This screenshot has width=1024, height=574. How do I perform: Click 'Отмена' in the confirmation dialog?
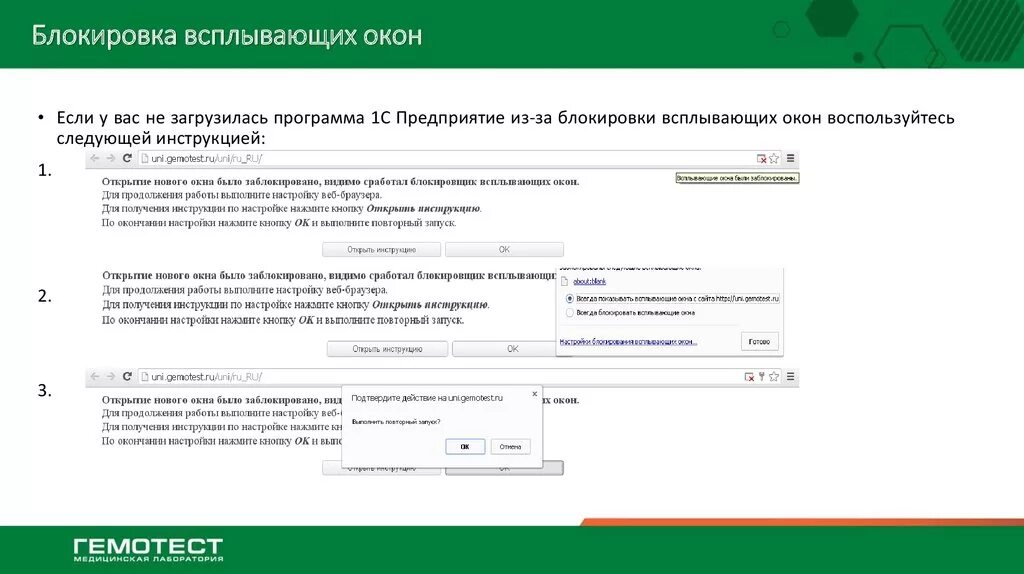(510, 447)
